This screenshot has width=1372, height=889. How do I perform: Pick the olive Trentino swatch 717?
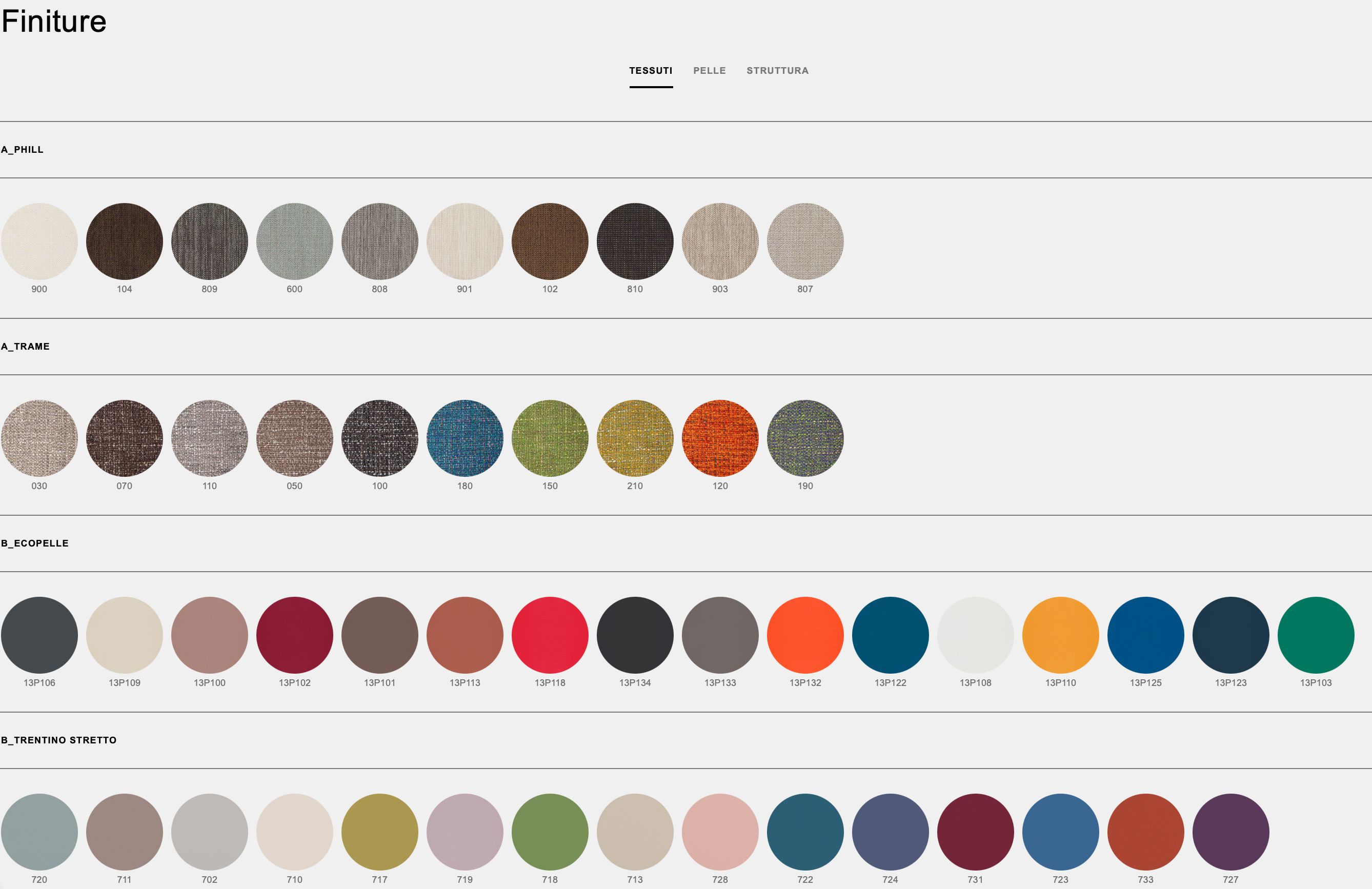[380, 832]
